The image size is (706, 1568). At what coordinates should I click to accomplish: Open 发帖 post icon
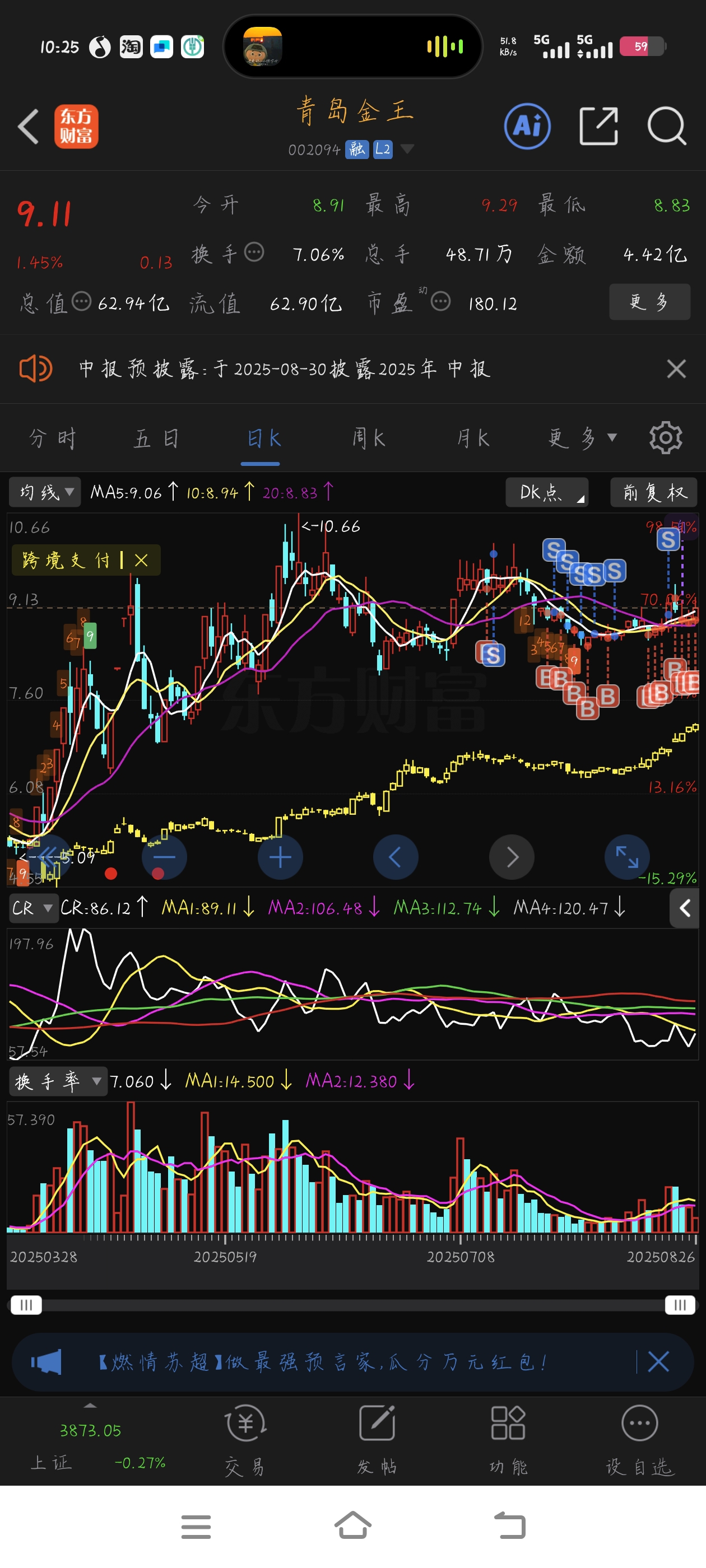pyautogui.click(x=377, y=1441)
